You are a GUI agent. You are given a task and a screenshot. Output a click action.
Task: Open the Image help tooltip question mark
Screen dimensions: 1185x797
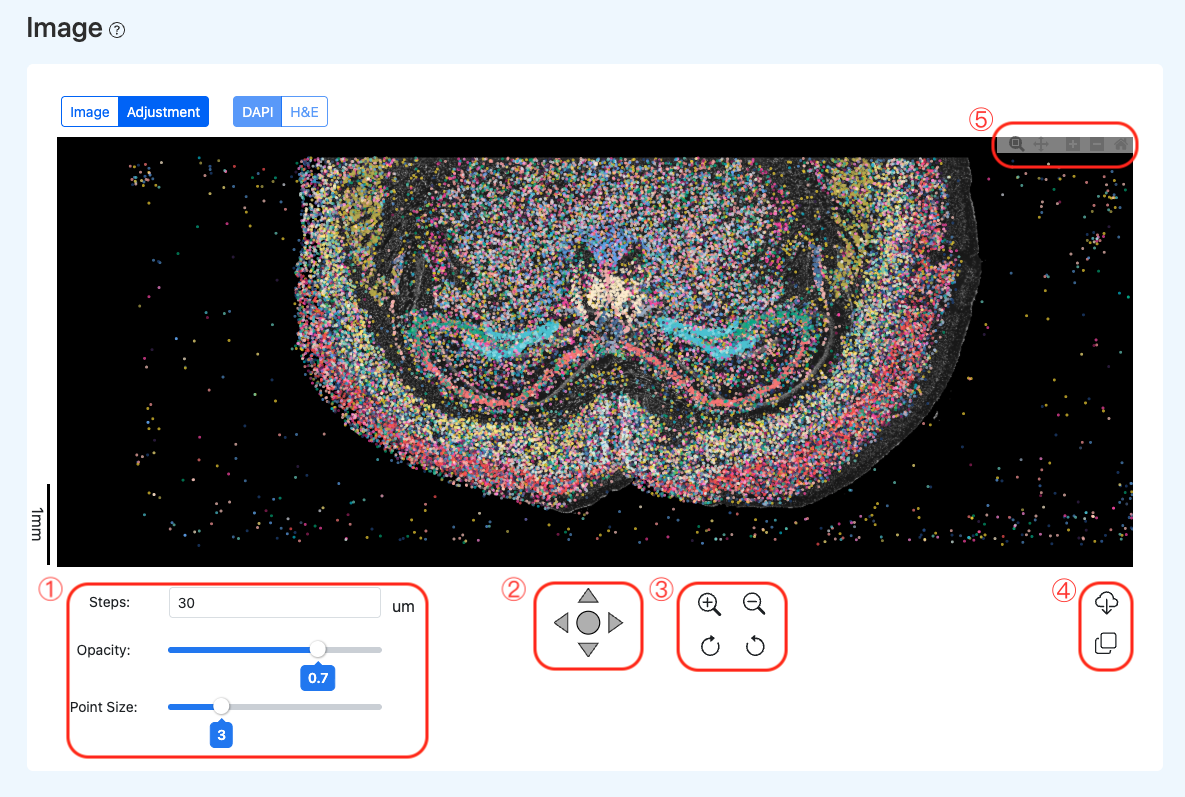coord(117,30)
